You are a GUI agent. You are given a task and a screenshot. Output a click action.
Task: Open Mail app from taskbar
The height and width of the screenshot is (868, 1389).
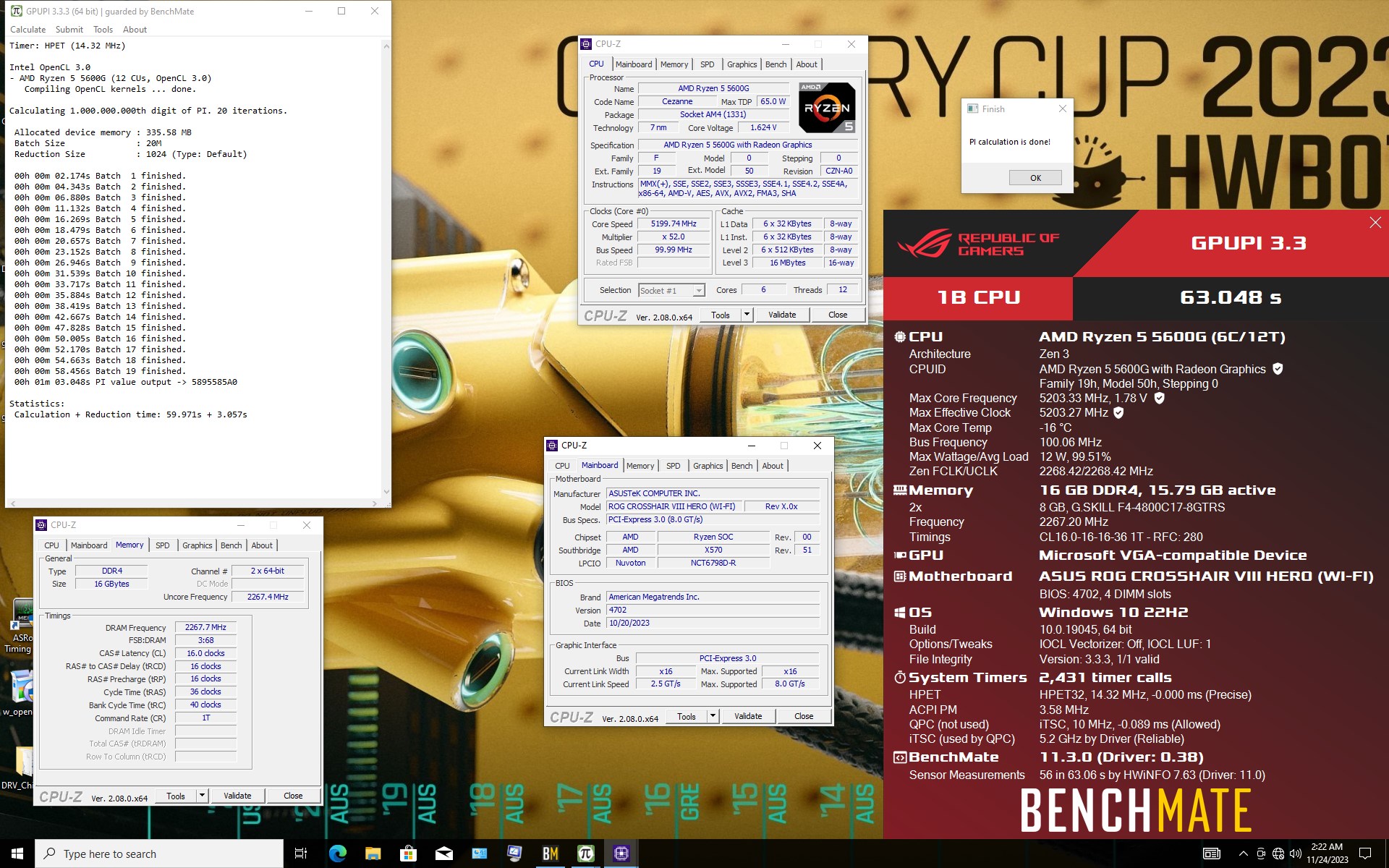pos(443,854)
